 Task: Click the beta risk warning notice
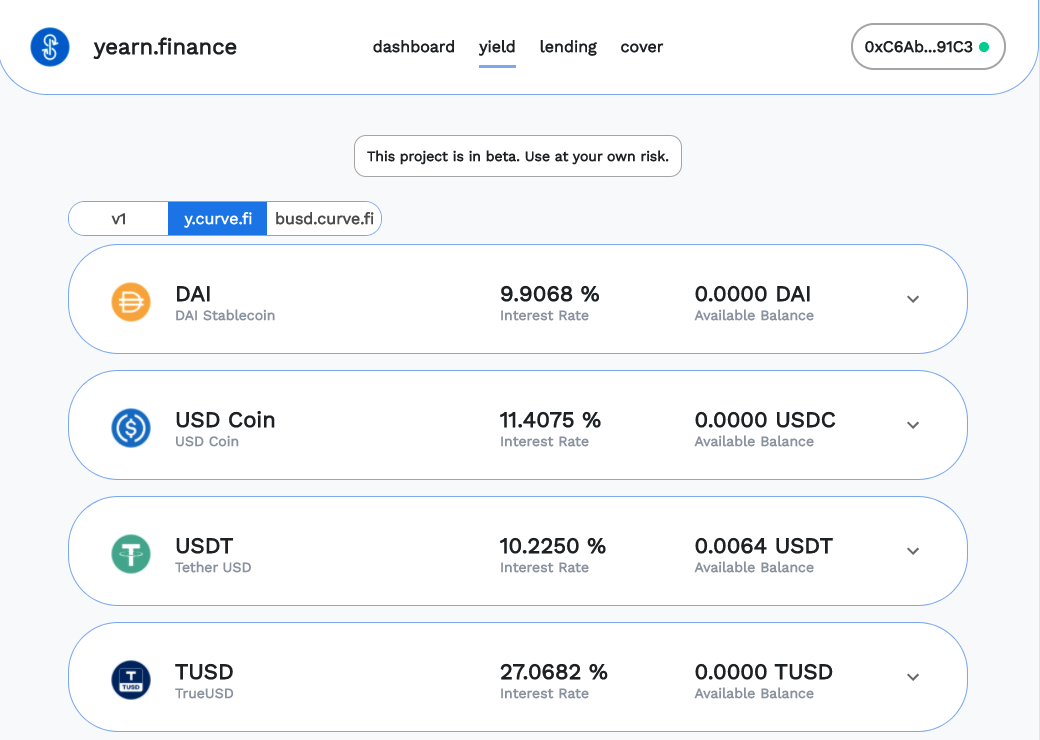point(518,156)
